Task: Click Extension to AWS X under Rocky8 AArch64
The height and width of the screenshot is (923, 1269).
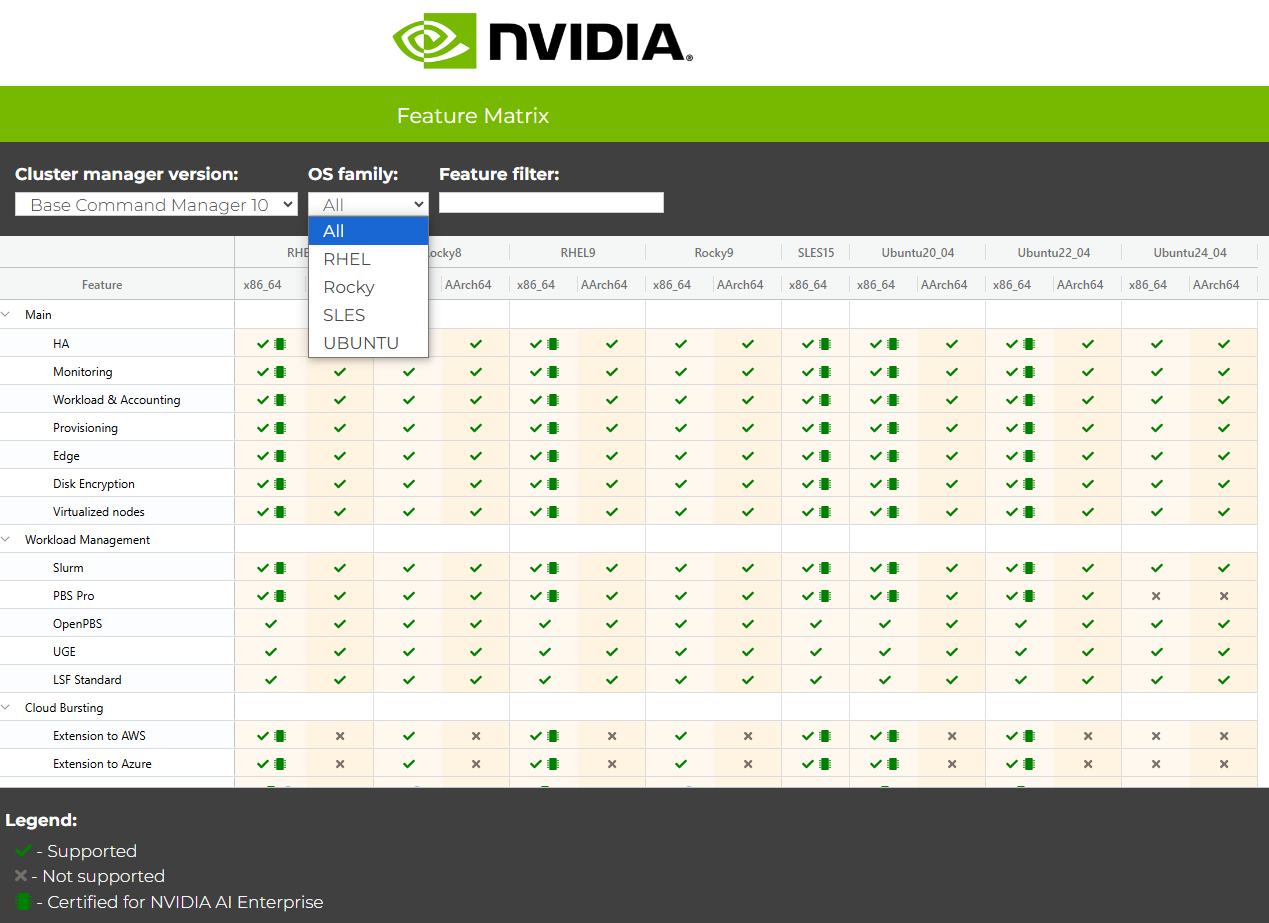Action: 476,735
